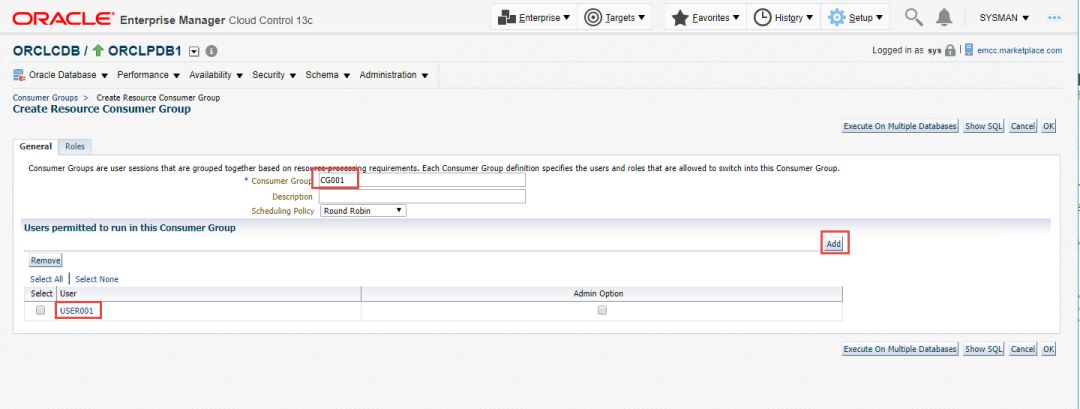The image size is (1080, 409).
Task: Open the ORCLPDB1 target dropdown arrow
Action: 194,51
